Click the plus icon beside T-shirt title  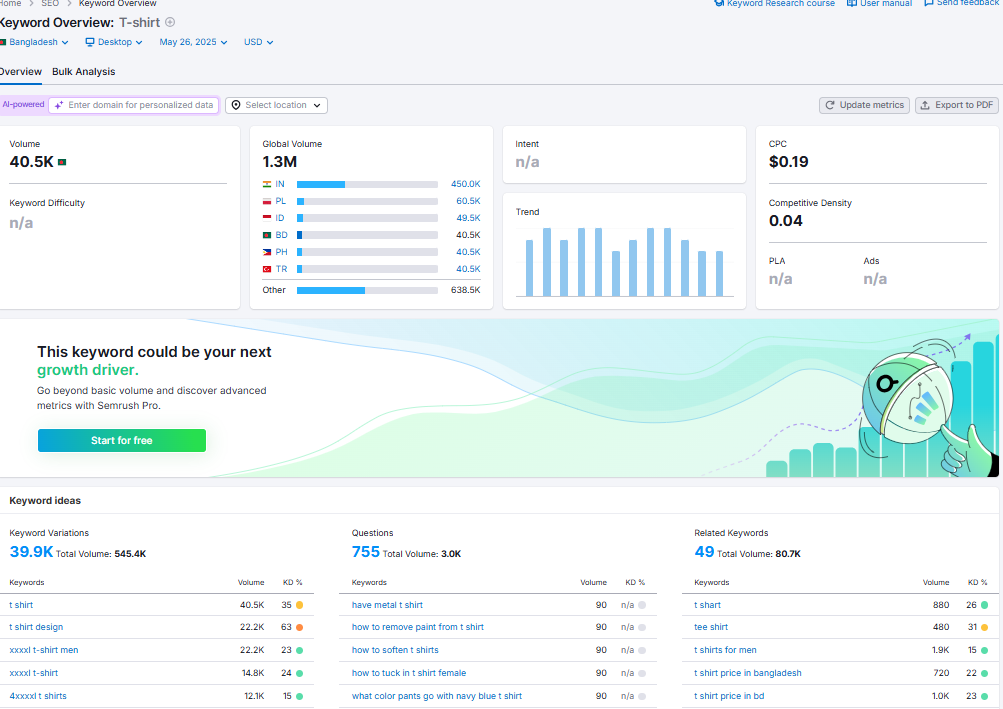170,22
